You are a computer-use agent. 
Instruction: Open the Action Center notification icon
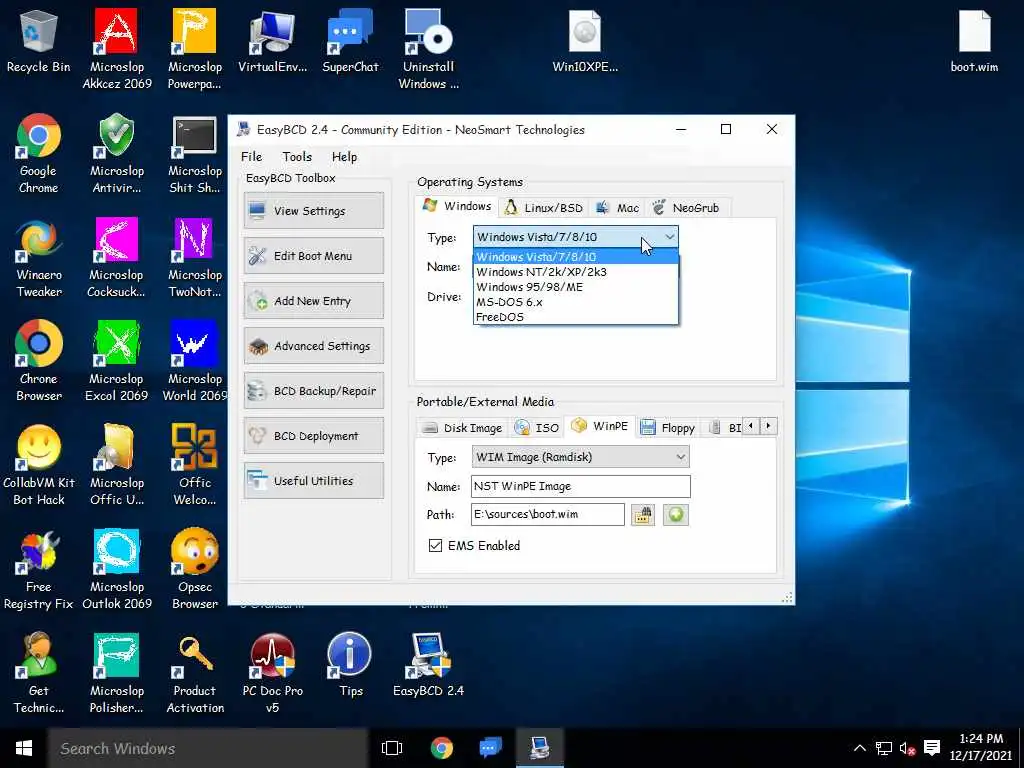(x=932, y=748)
